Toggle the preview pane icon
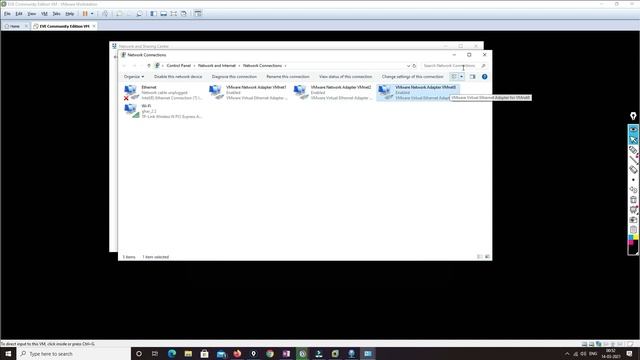Viewport: 640px width, 360px height. point(473,77)
